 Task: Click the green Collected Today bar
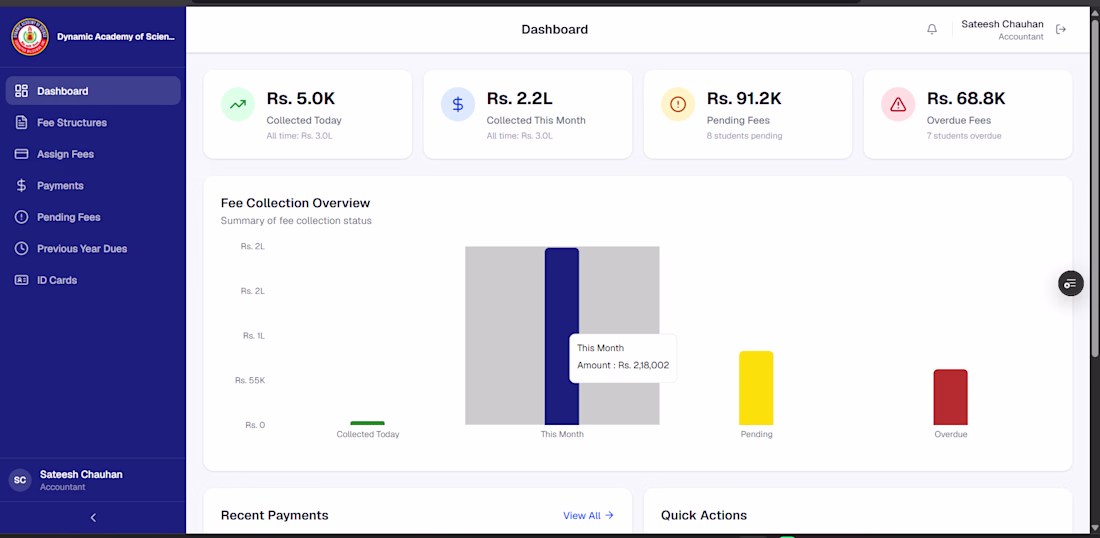[368, 423]
